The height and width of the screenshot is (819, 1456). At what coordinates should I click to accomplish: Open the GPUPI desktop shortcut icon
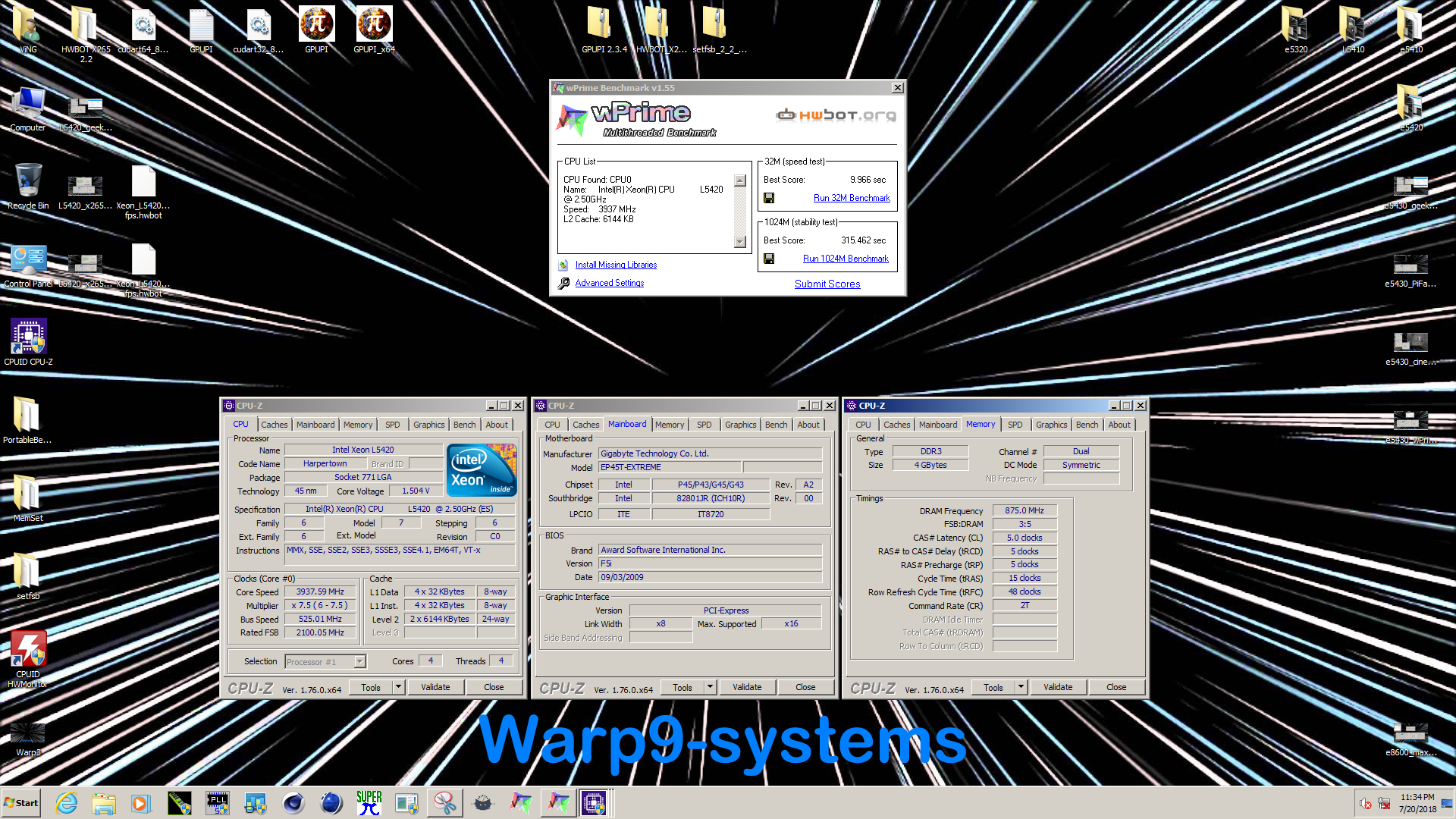[x=316, y=24]
